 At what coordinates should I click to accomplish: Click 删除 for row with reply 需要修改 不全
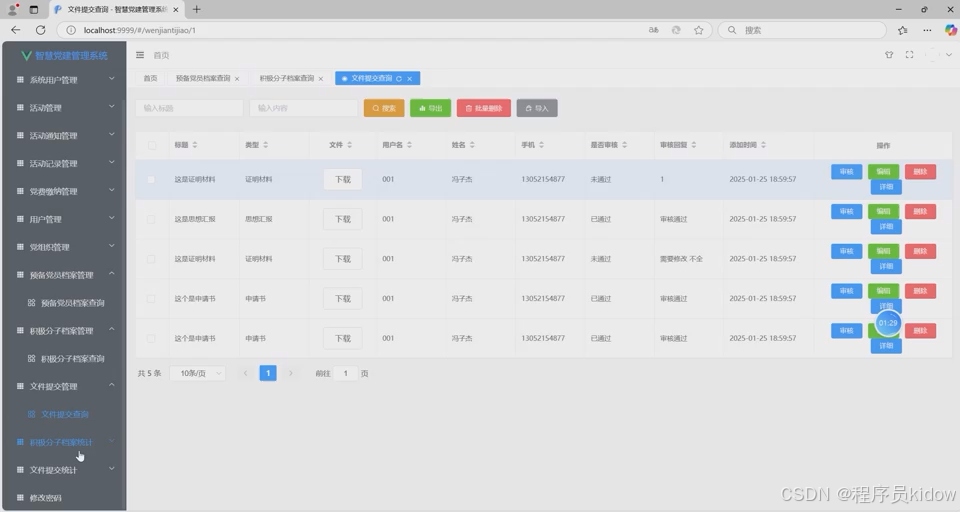(x=920, y=251)
